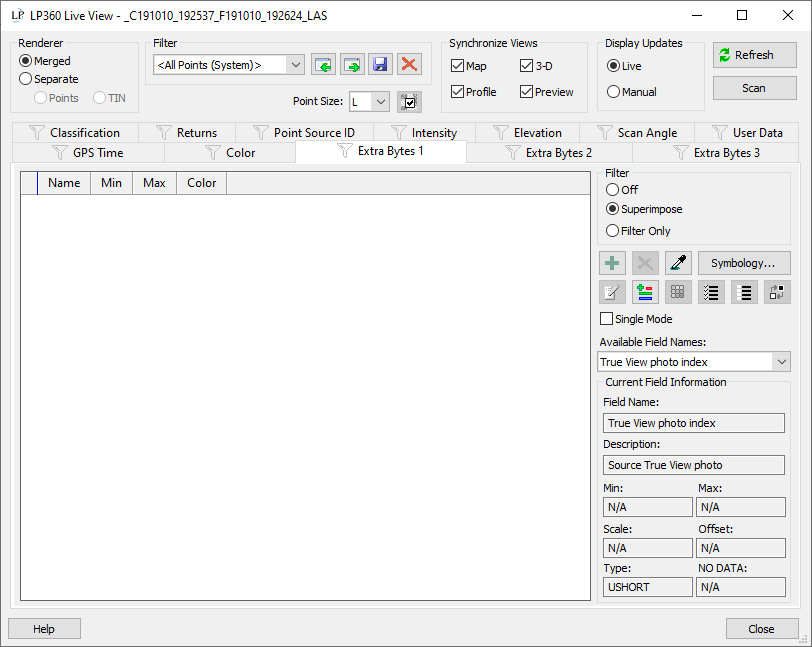Click the funnel icon on the Returns tab
The width and height of the screenshot is (812, 647).
coord(164,133)
